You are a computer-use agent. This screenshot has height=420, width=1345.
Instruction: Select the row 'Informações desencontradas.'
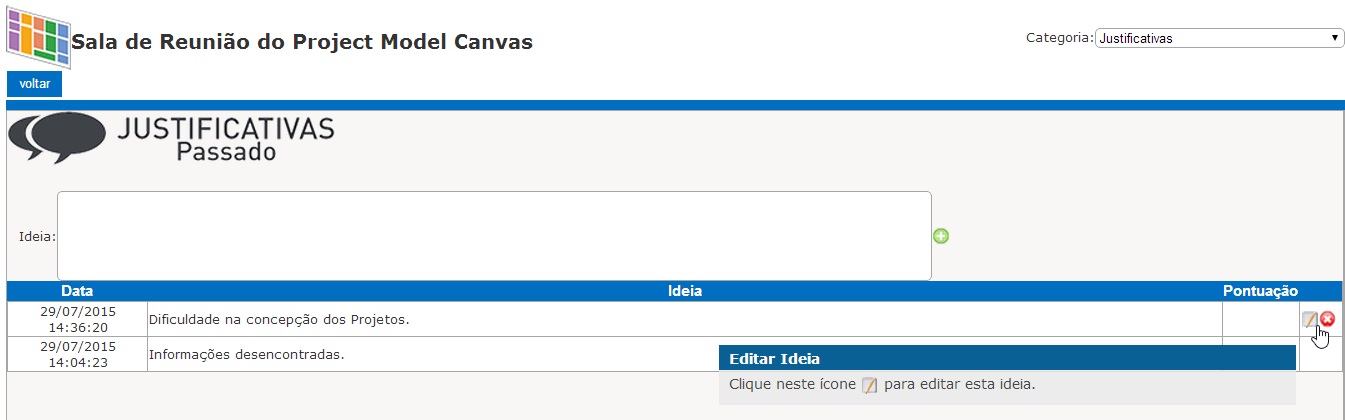tap(674, 354)
